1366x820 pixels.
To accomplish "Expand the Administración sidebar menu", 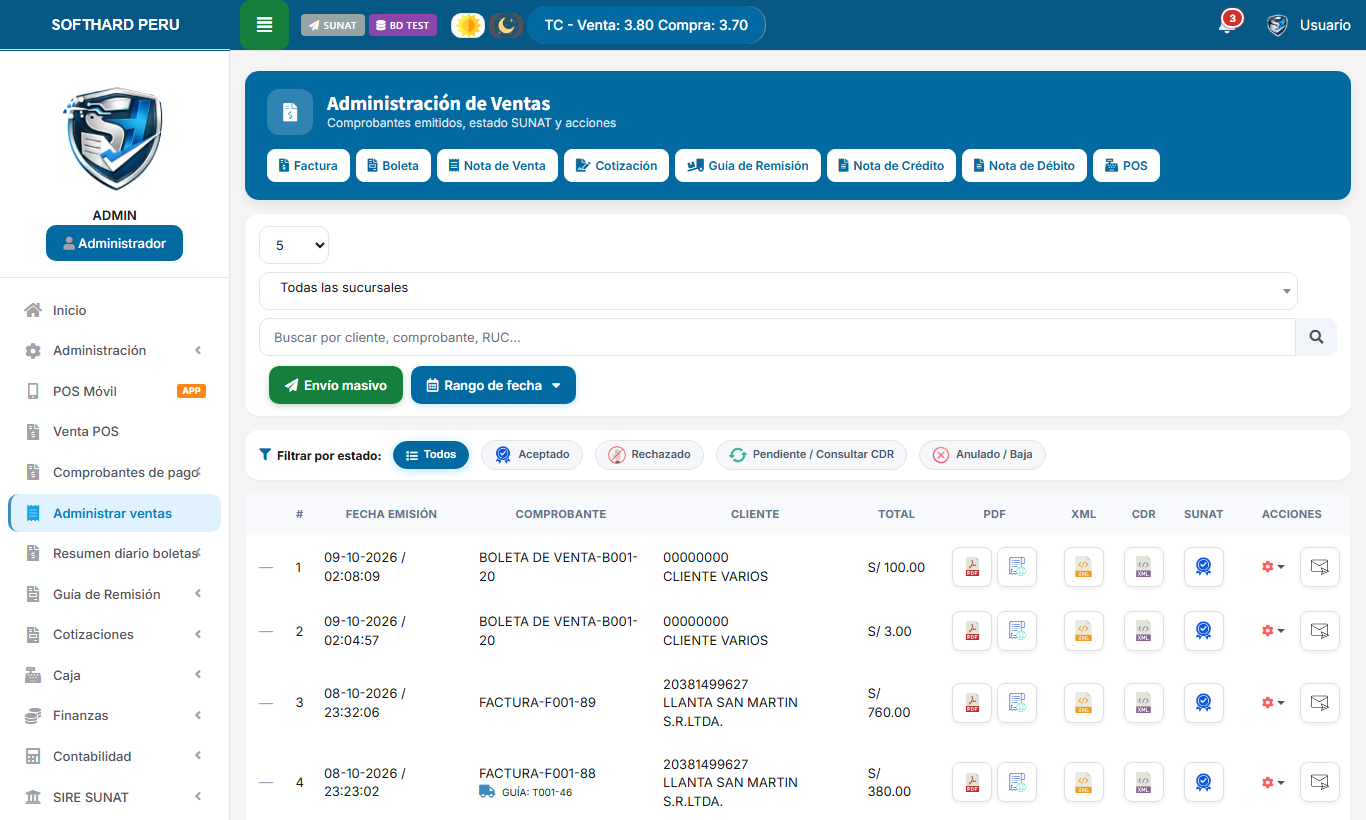I will point(114,351).
